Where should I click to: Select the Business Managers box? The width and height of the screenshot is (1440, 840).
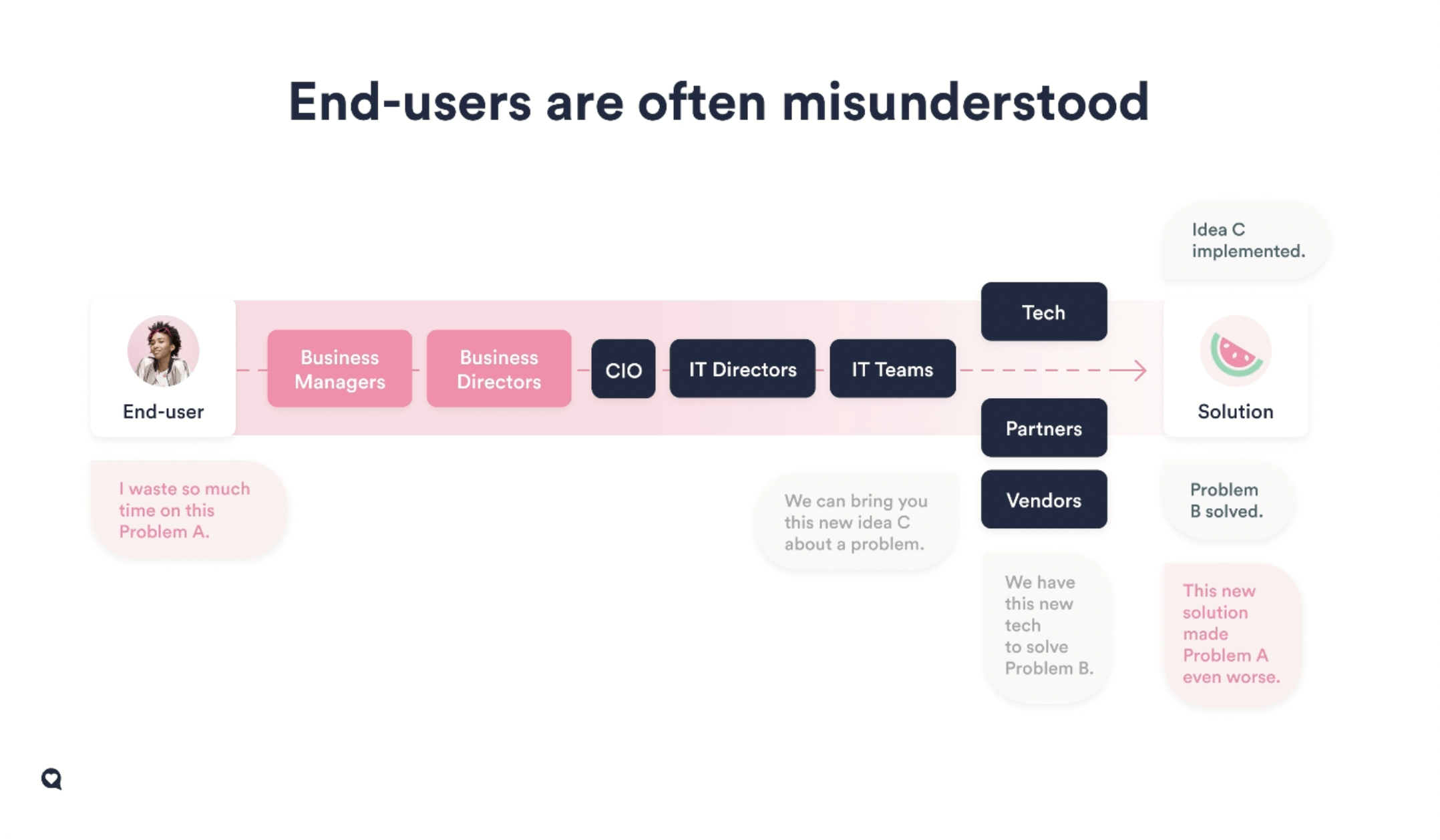pos(339,369)
